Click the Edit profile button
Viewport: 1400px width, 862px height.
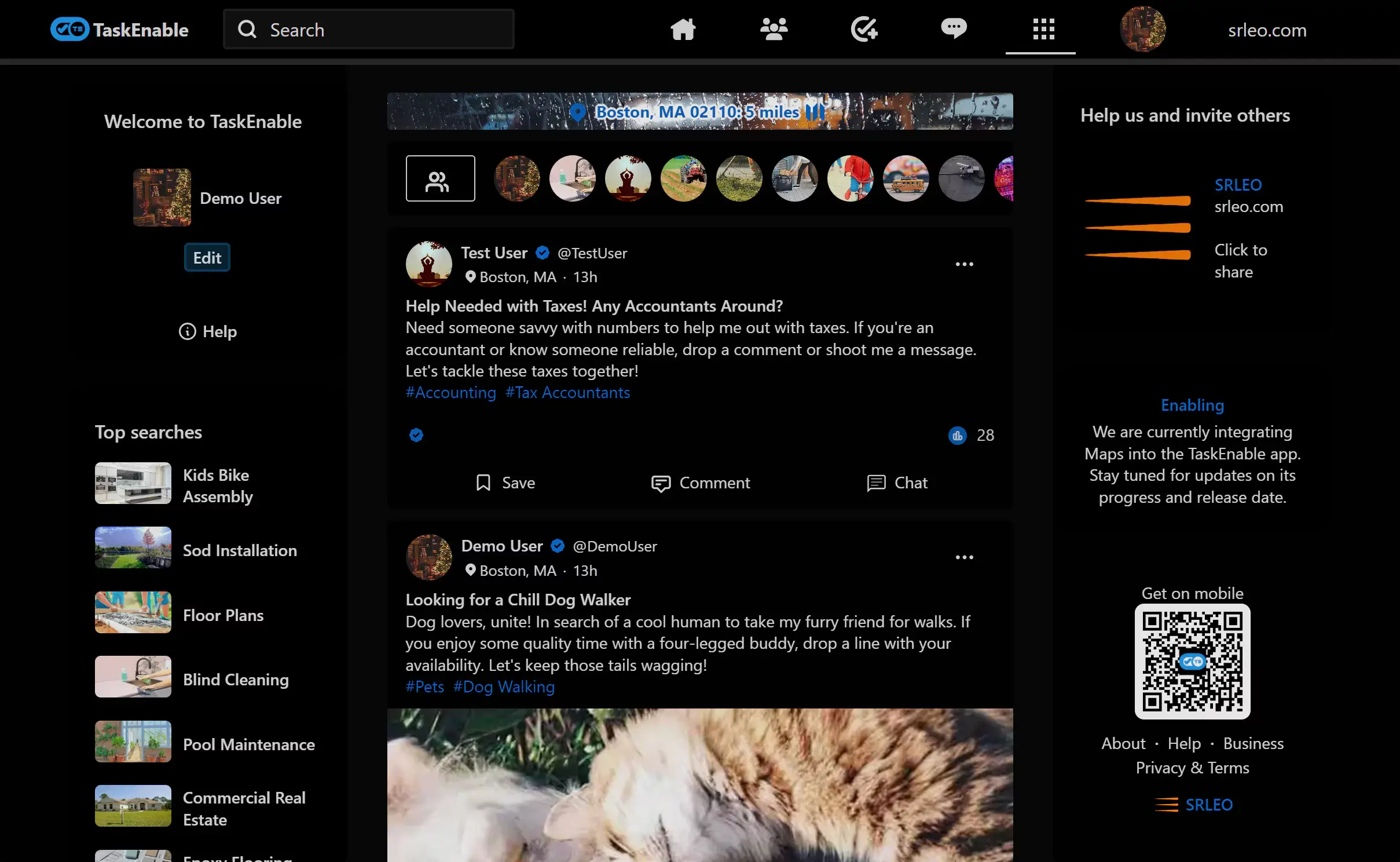[207, 258]
